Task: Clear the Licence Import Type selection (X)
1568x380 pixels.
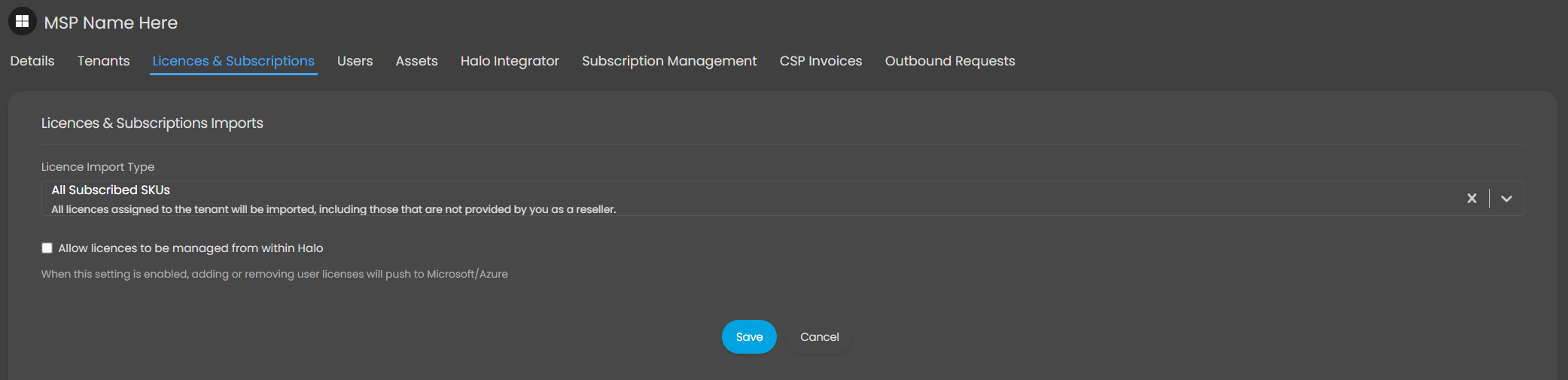Action: (x=1472, y=199)
